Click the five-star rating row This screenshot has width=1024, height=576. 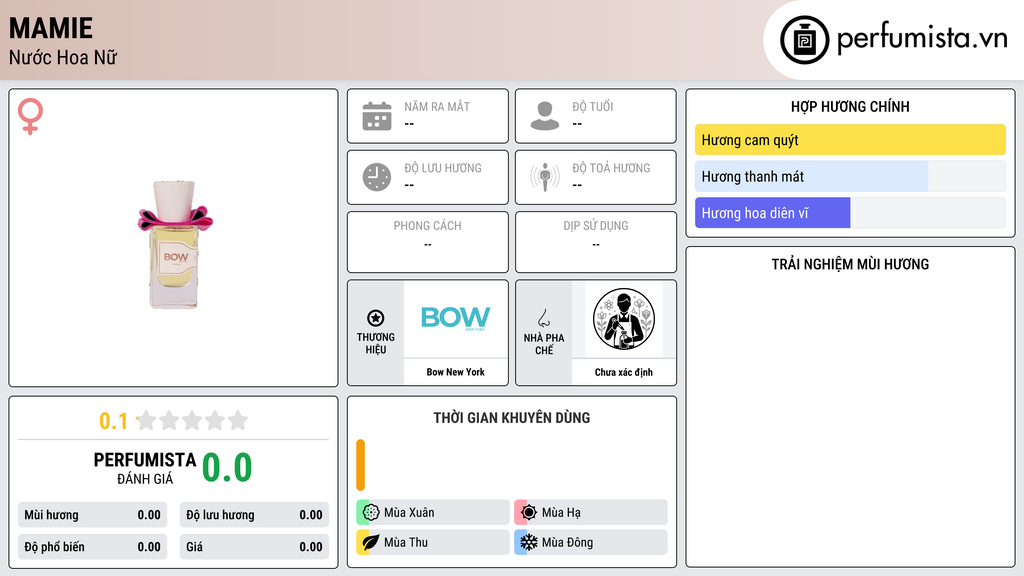193,420
